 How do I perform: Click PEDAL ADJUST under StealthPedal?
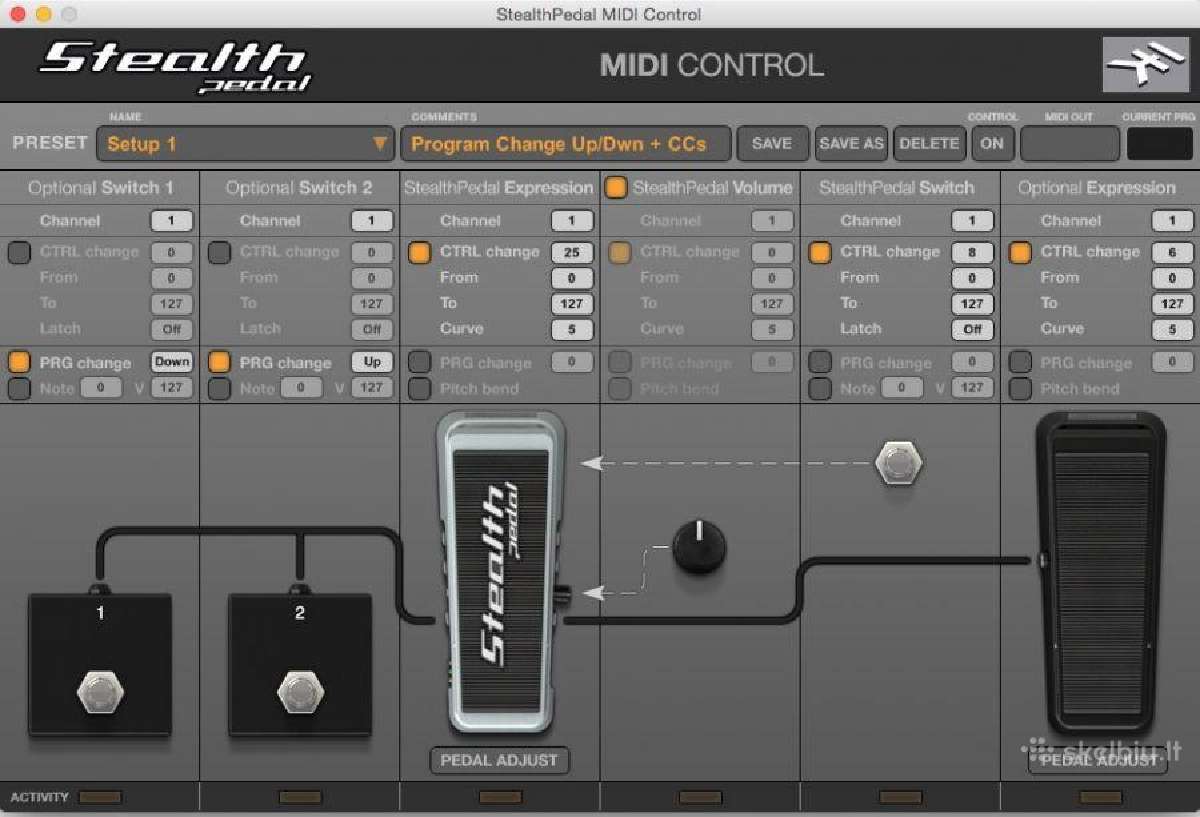500,761
